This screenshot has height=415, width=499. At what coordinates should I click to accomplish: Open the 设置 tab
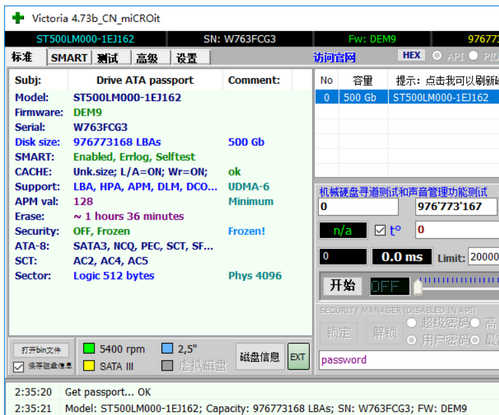(x=187, y=58)
